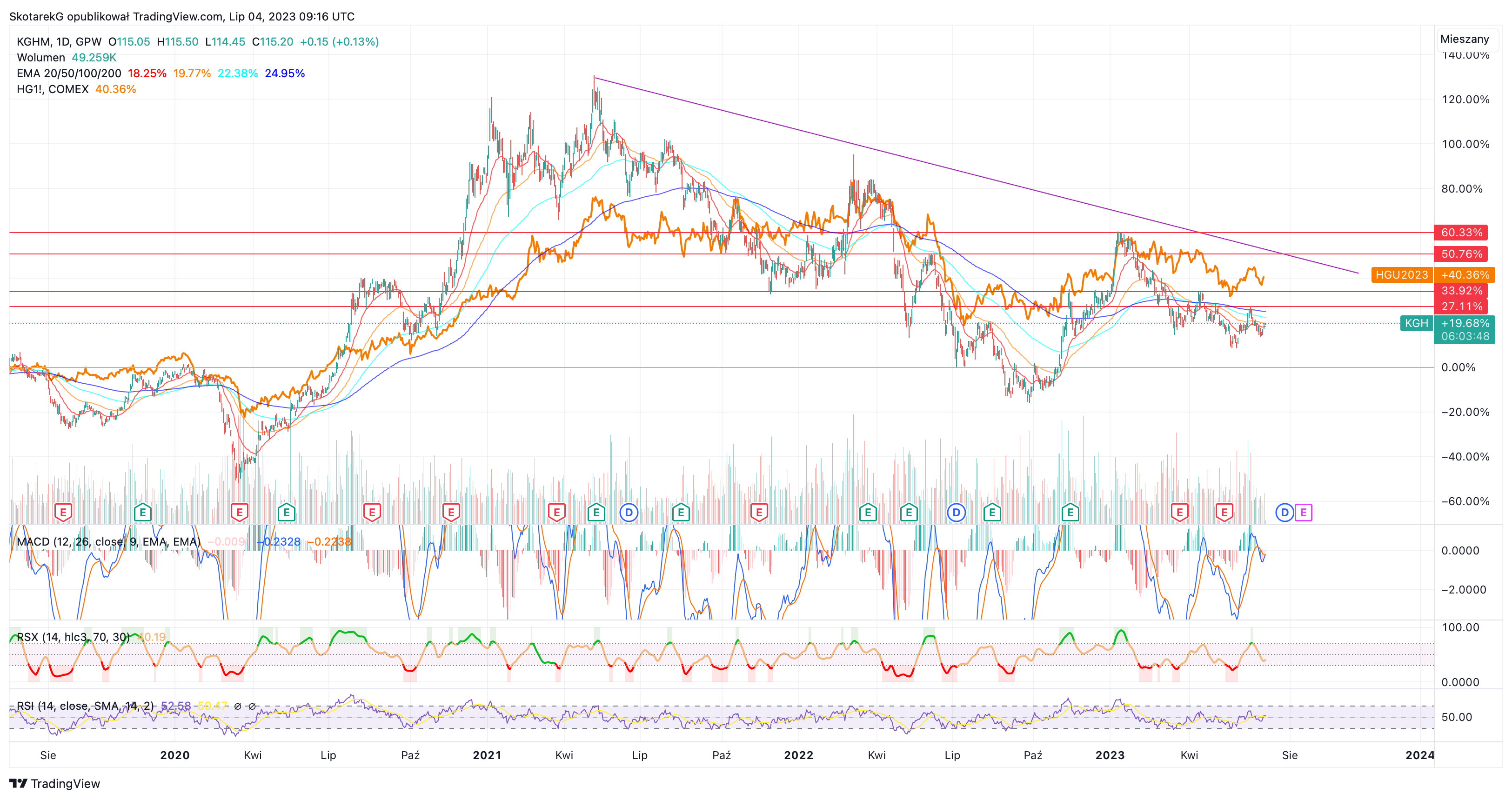The width and height of the screenshot is (1512, 800).
Task: Select the RSX (14, hlc3, 70, 30) legend
Action: [x=73, y=637]
